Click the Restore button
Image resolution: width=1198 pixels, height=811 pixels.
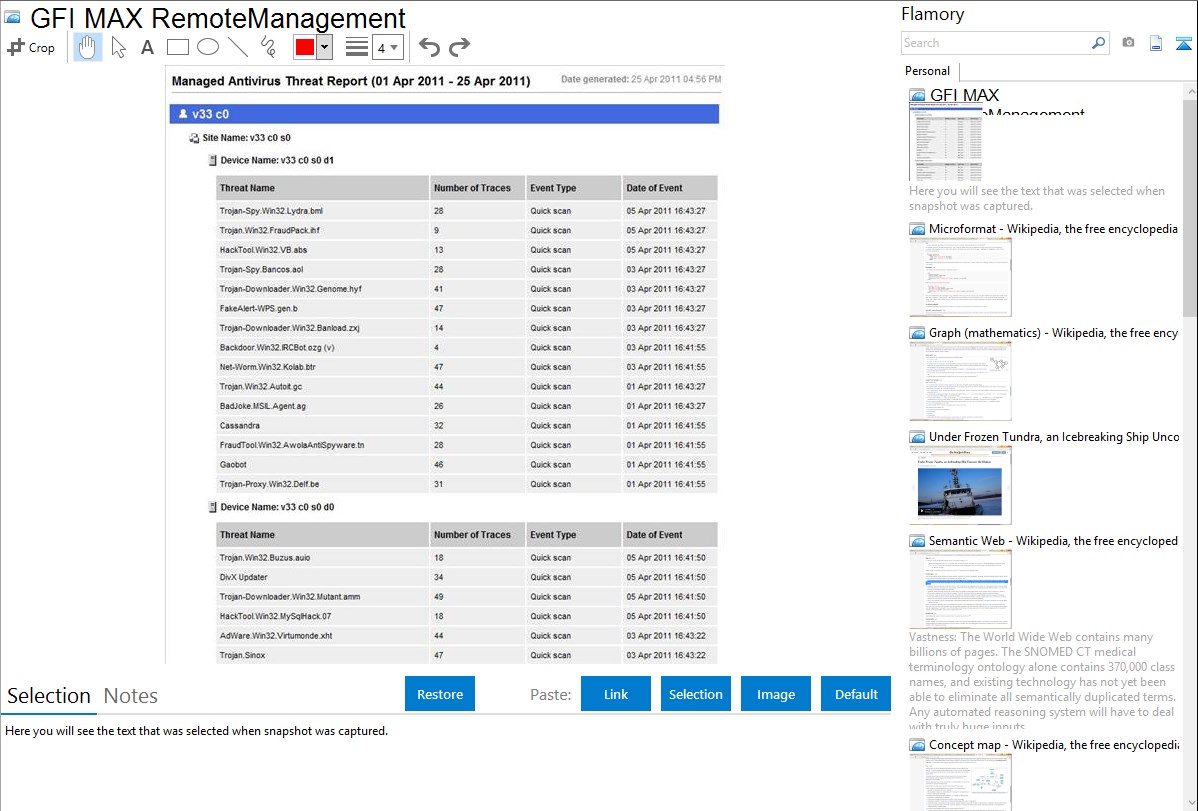[440, 694]
